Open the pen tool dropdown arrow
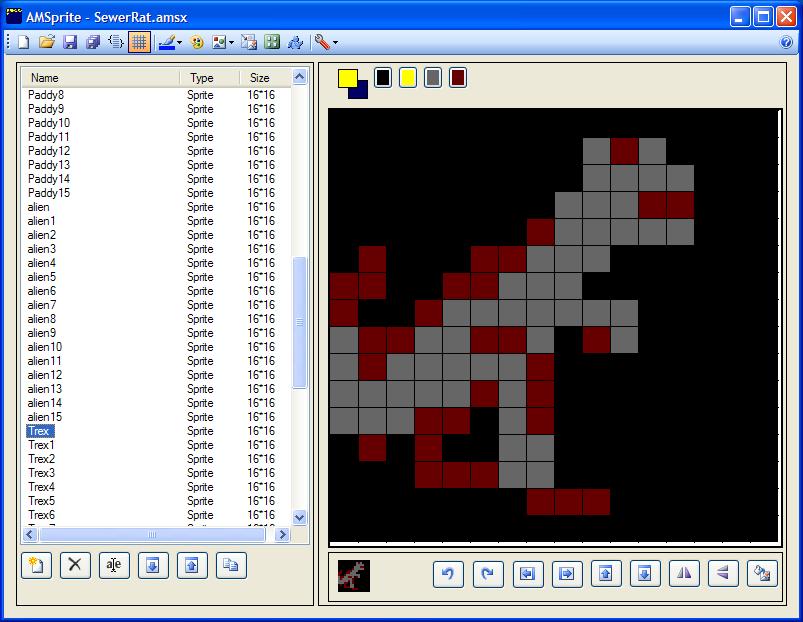803x622 pixels. (x=179, y=43)
